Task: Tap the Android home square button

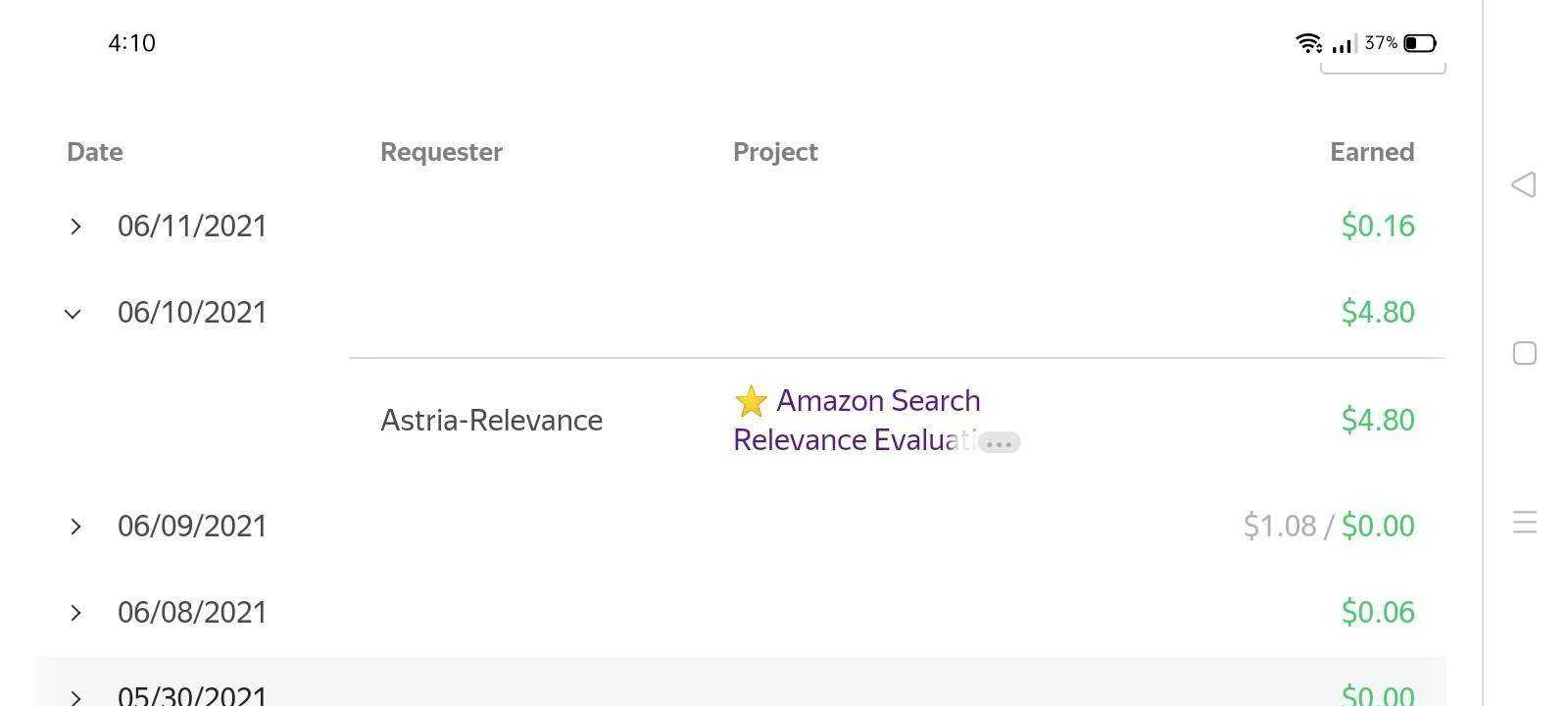Action: [1525, 353]
